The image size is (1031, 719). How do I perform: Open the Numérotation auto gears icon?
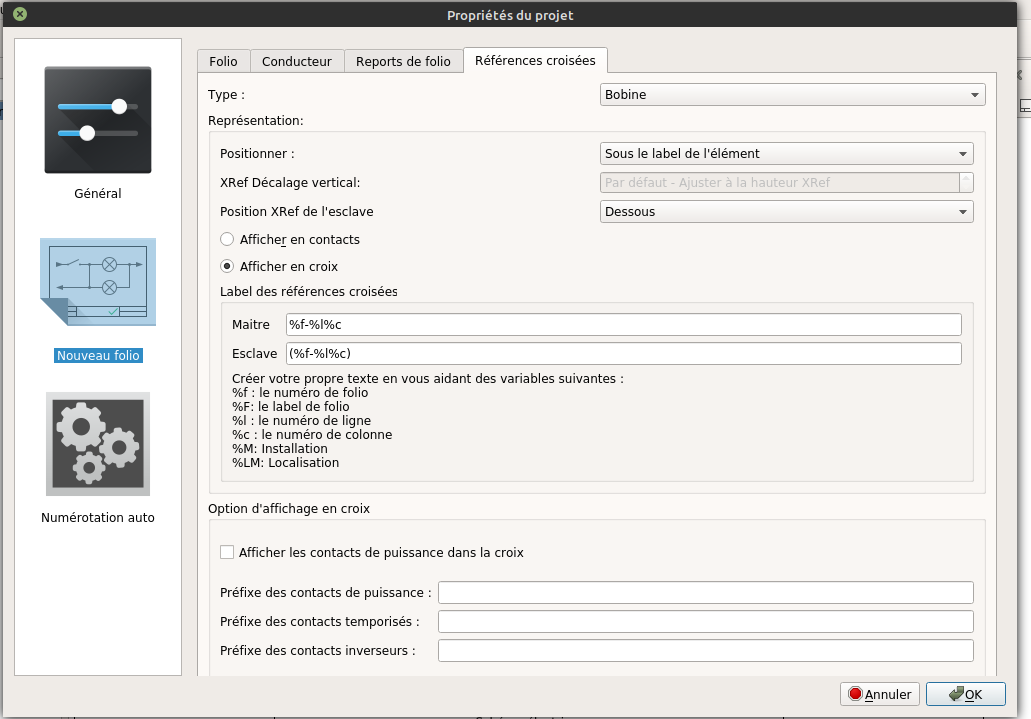point(98,444)
